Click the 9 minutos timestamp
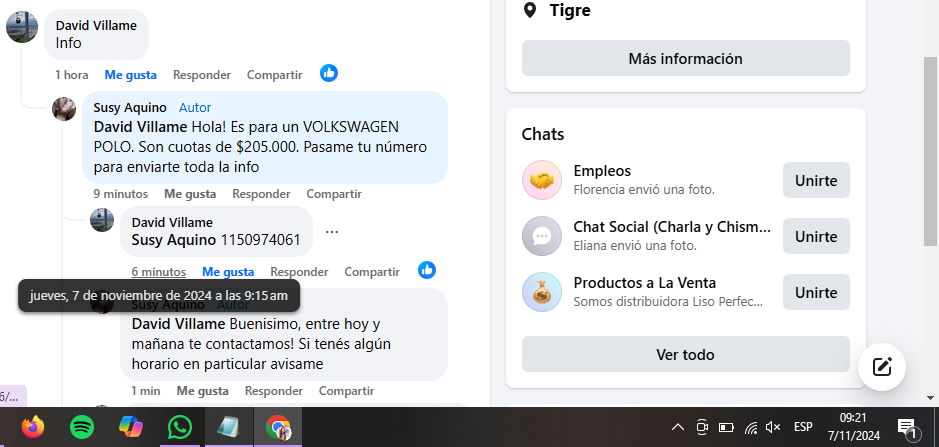The height and width of the screenshot is (447, 939). coord(120,194)
